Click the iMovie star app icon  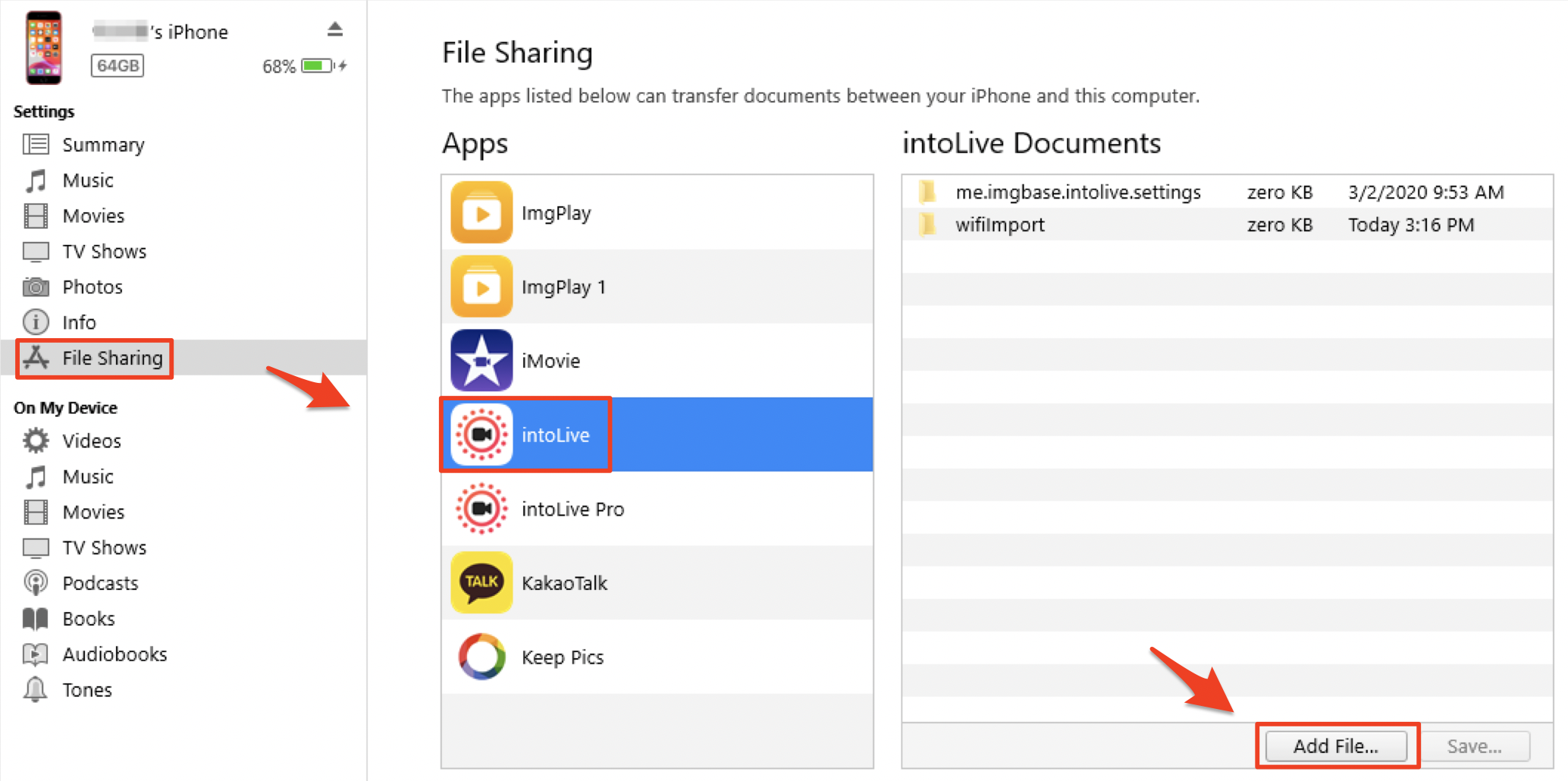481,360
